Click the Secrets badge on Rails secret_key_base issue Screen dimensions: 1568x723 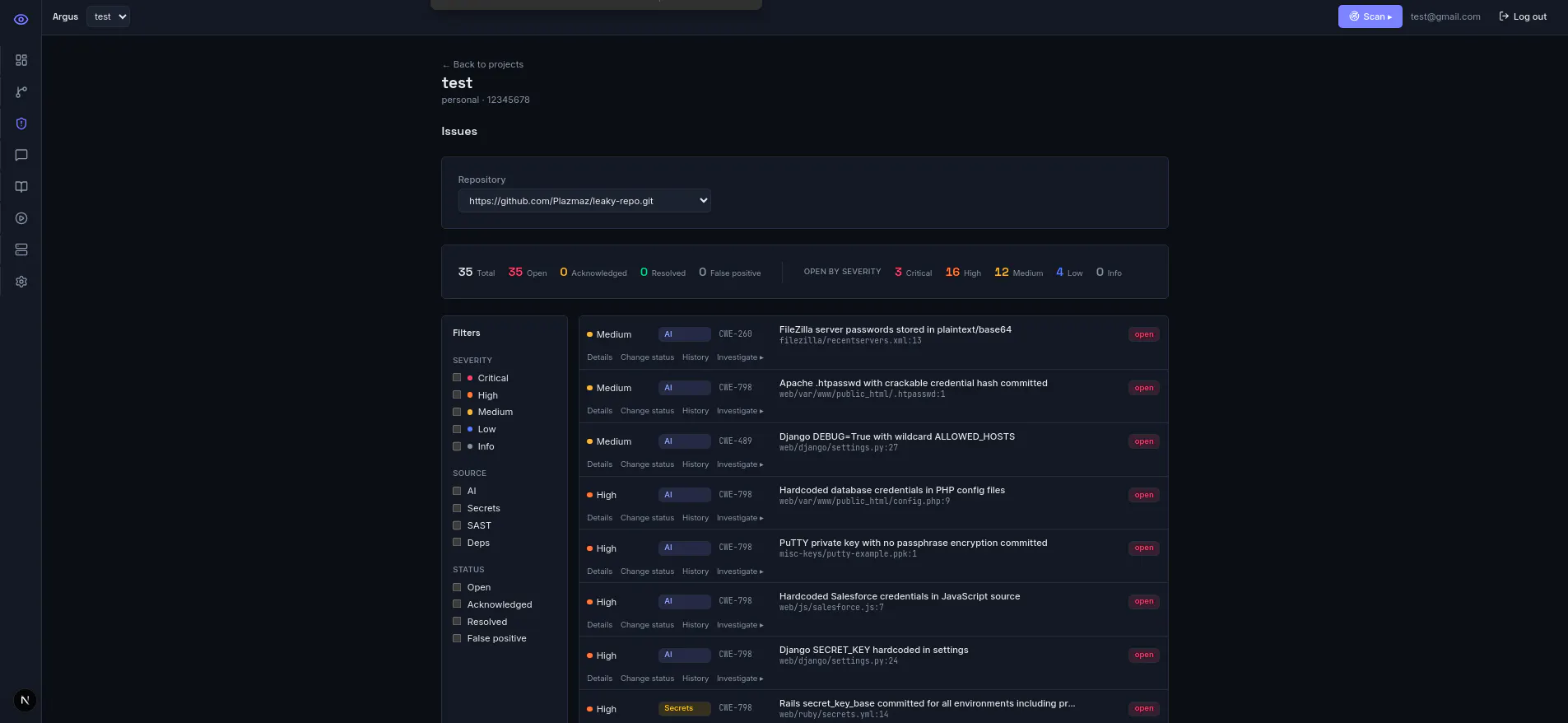tap(684, 708)
